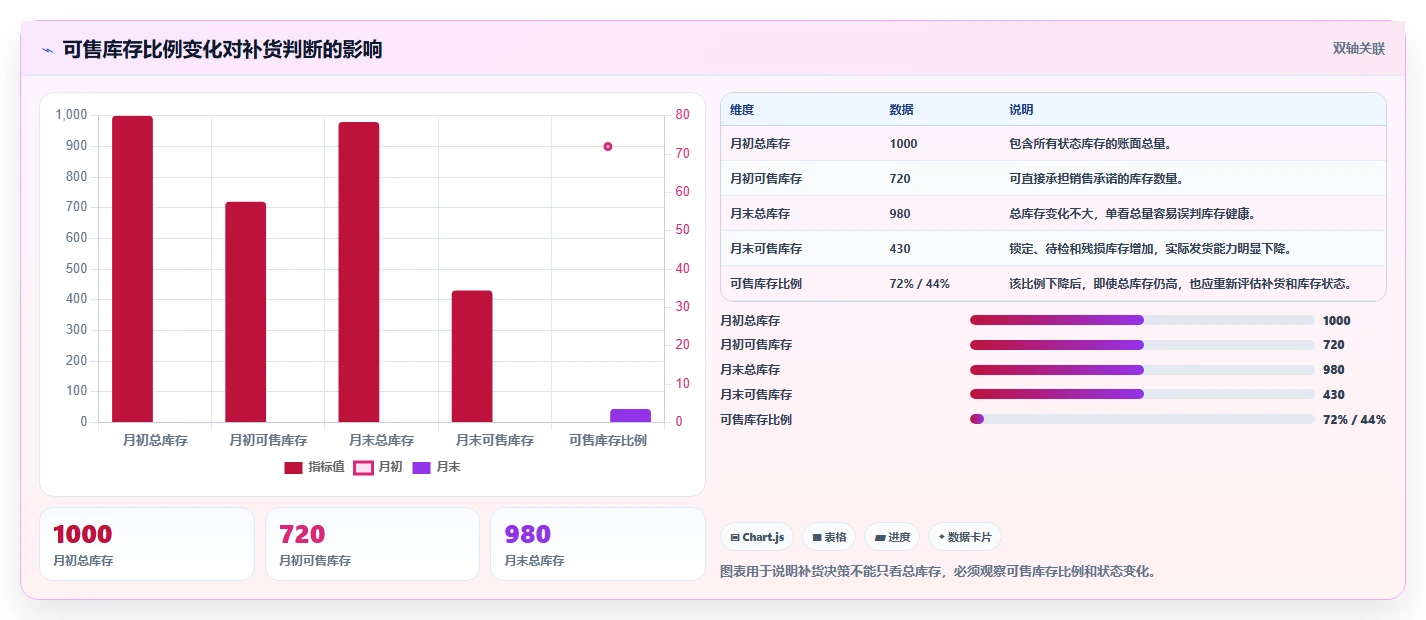This screenshot has height=620, width=1426.
Task: Click the 表格 tag pill
Action: (829, 537)
